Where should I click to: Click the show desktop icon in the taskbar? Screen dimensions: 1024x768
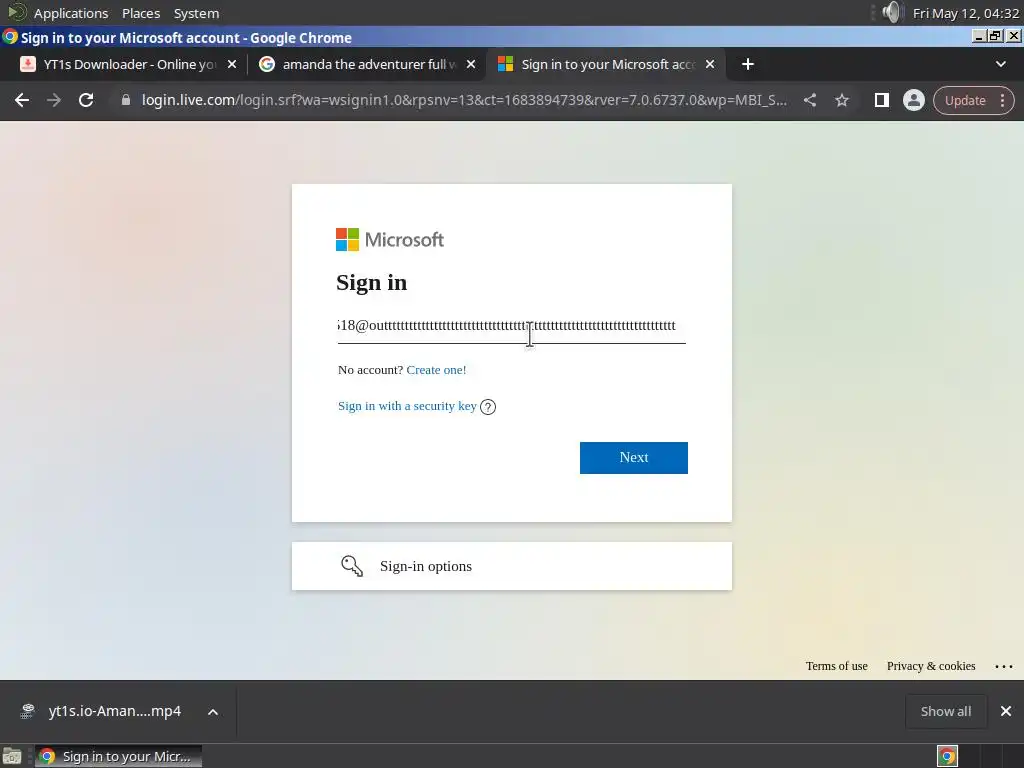12,756
